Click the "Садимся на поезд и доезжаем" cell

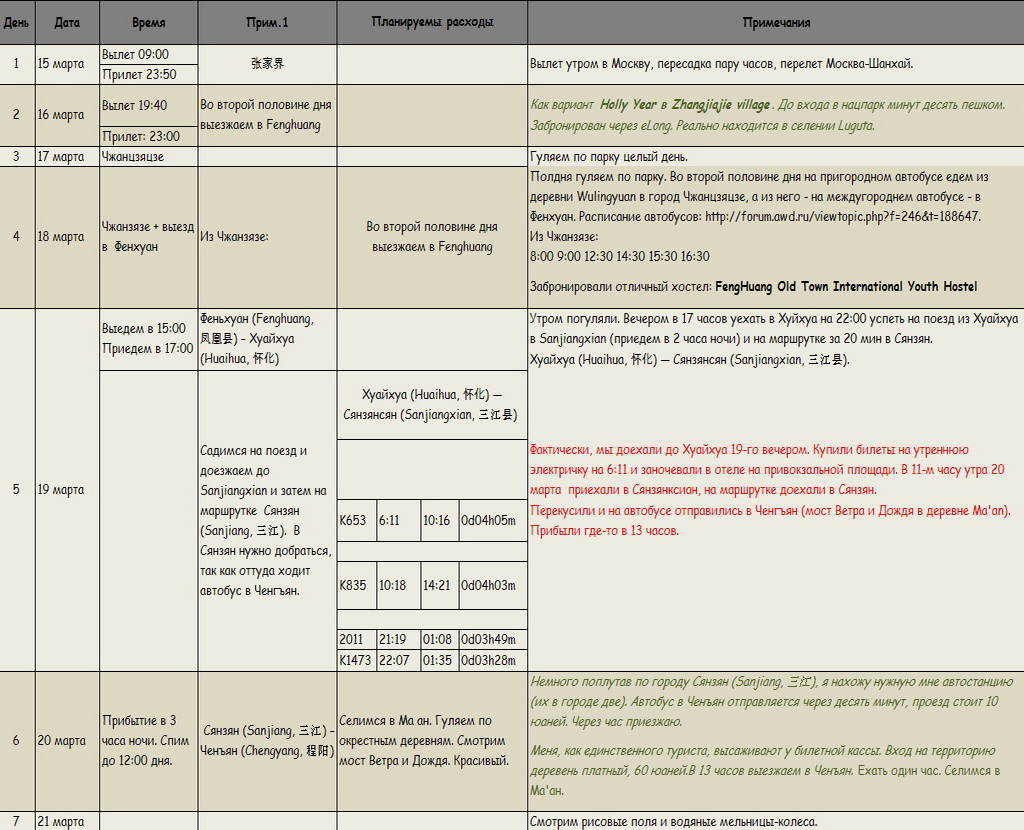pos(268,521)
